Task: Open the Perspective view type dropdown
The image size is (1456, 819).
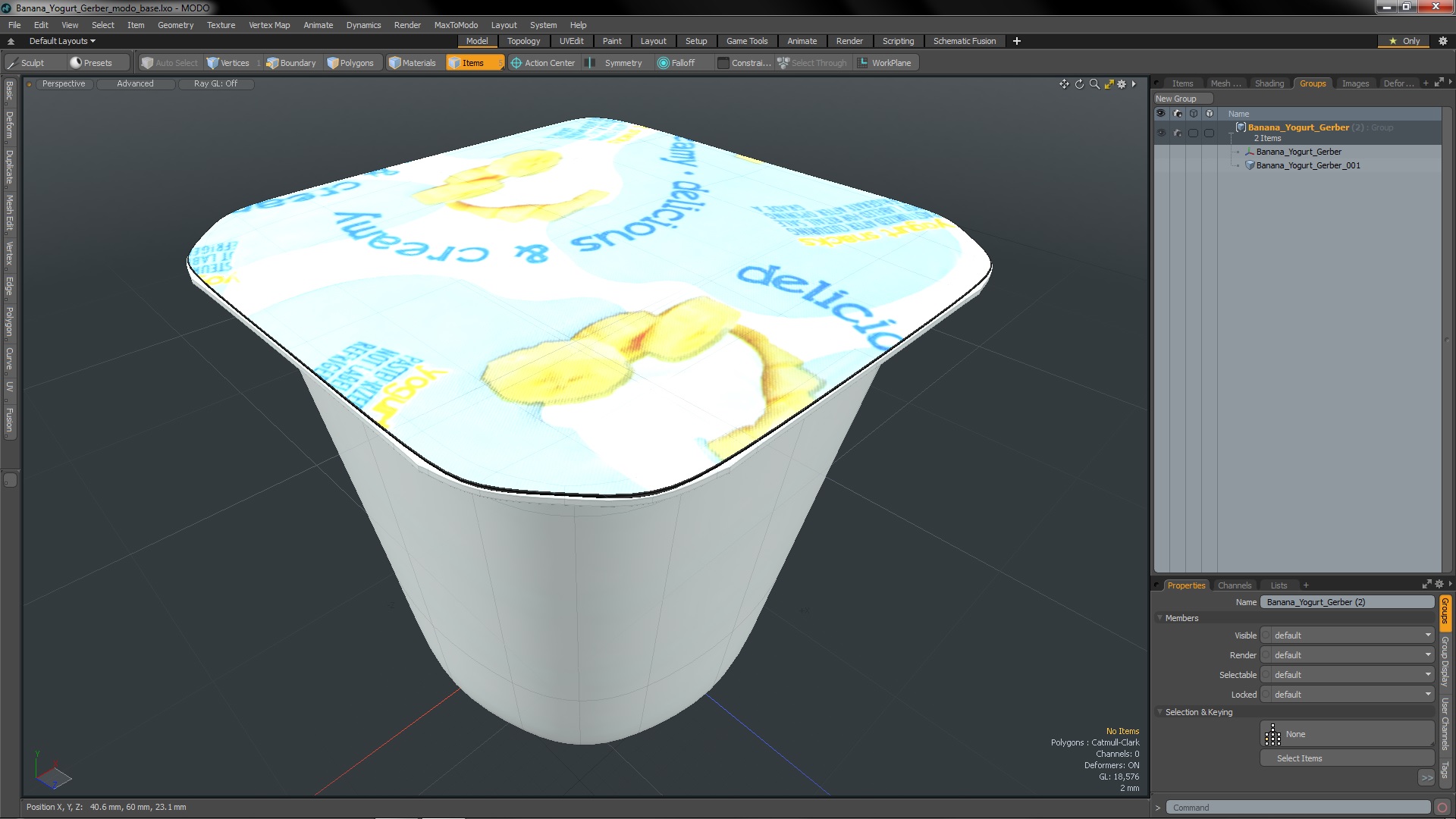Action: click(x=64, y=84)
